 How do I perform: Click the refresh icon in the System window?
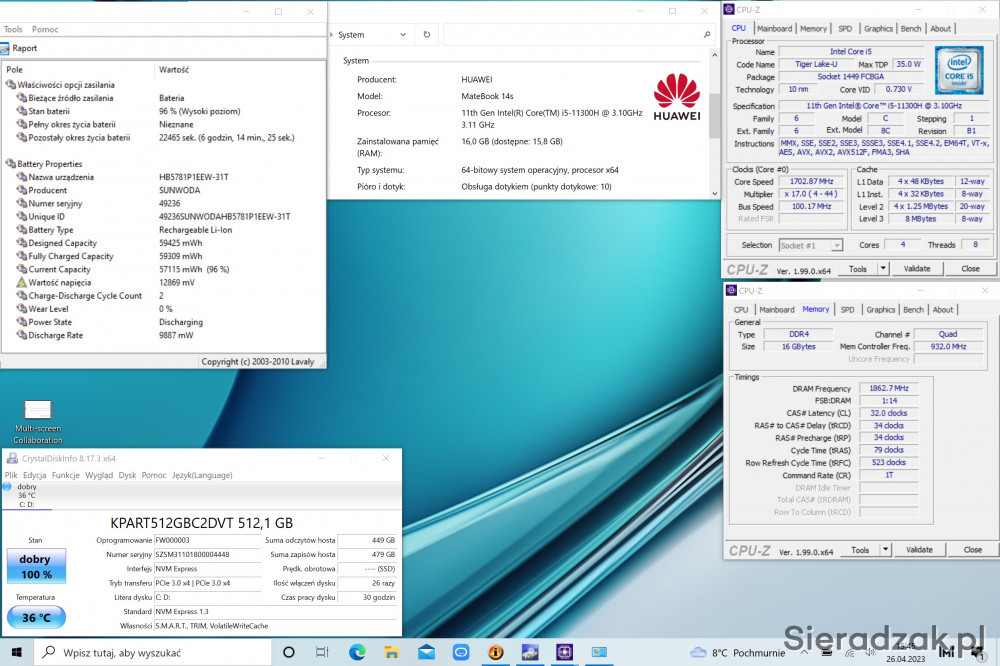coord(427,34)
